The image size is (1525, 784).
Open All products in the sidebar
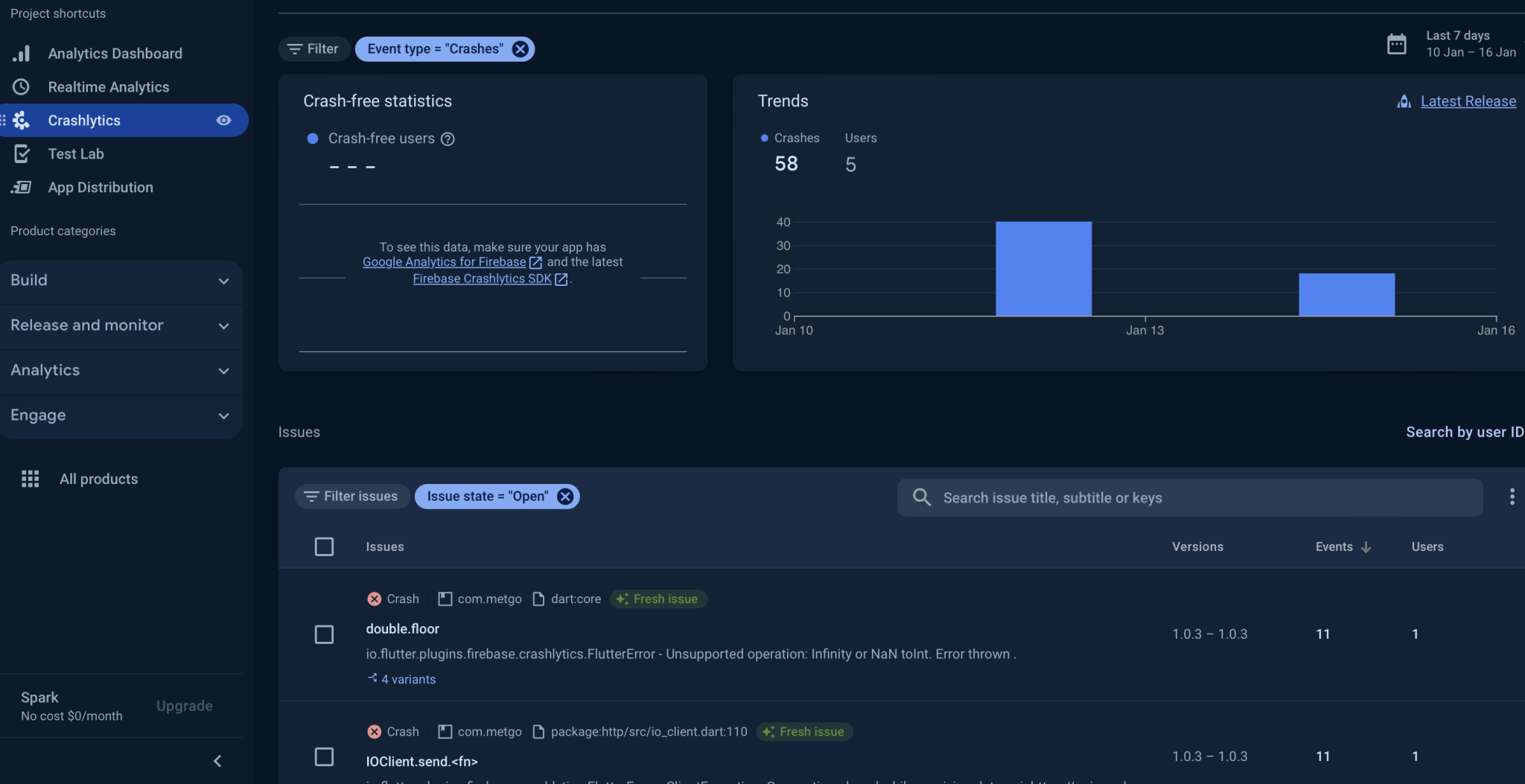98,479
